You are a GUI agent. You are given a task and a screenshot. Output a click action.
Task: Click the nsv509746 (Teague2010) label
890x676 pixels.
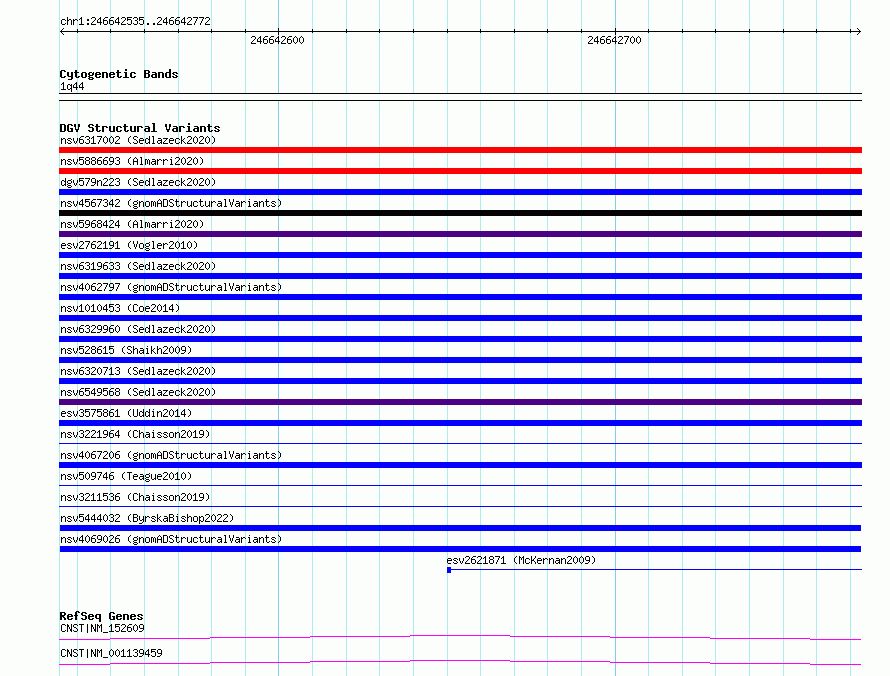[x=126, y=476]
